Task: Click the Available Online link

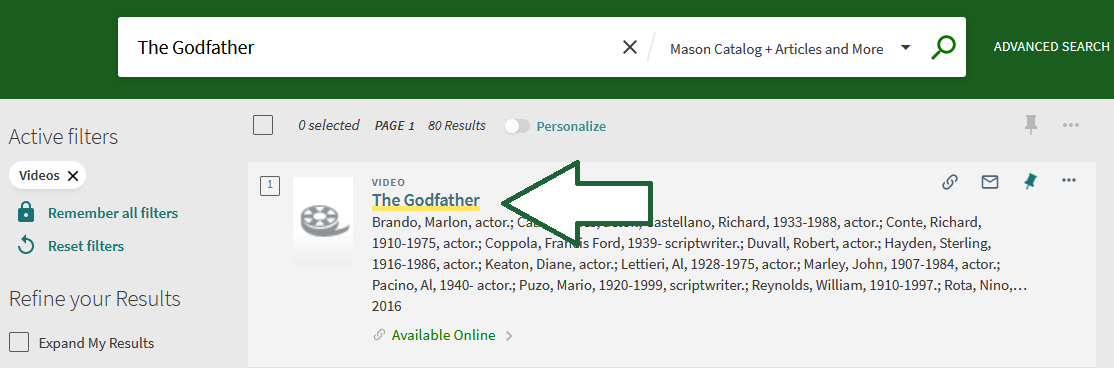Action: 443,335
